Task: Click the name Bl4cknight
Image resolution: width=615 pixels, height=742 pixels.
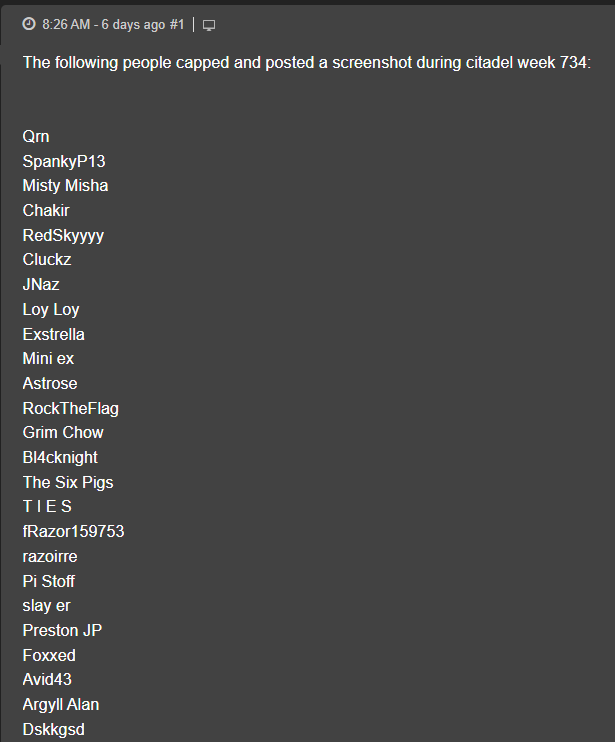Action: tap(60, 457)
